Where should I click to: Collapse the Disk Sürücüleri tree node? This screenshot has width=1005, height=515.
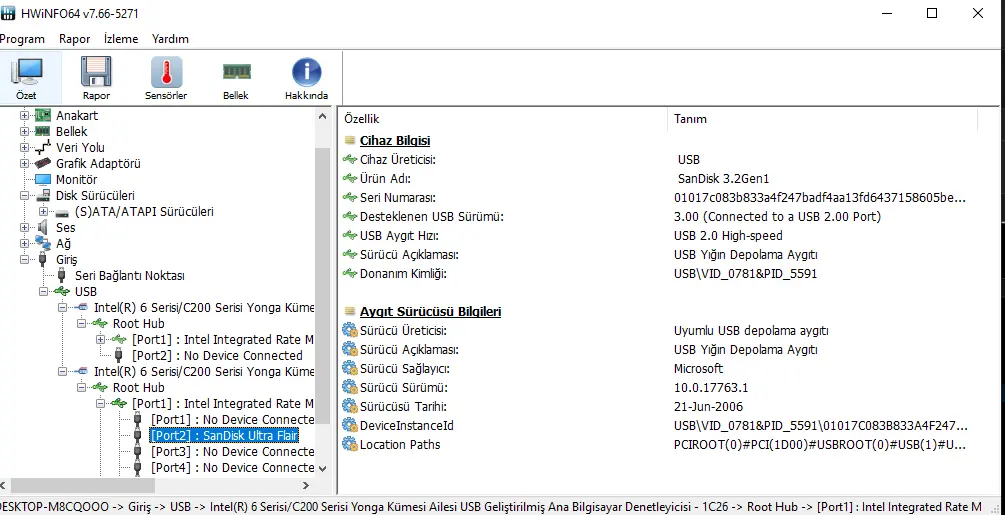pos(24,195)
